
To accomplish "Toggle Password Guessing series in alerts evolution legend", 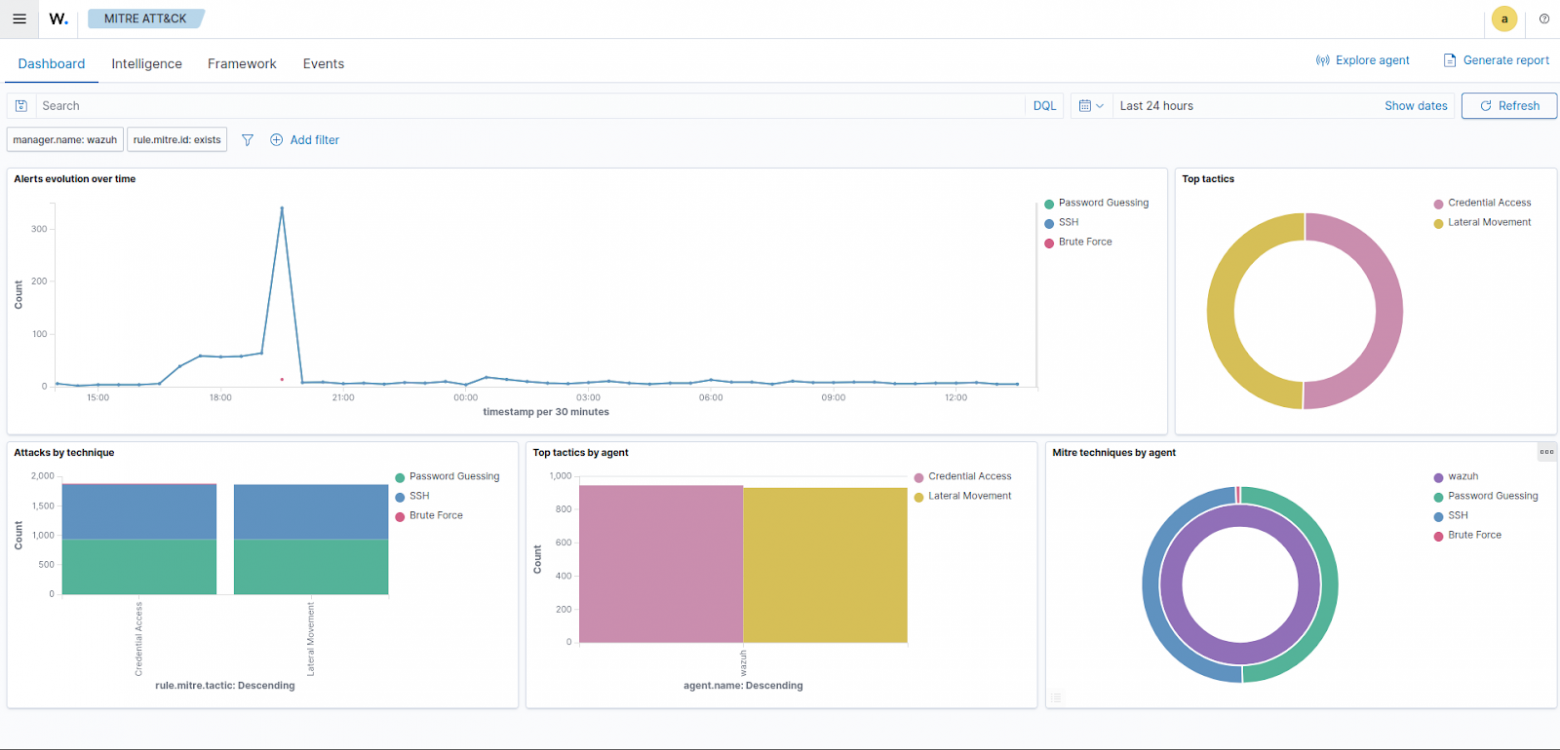I will coord(1103,203).
